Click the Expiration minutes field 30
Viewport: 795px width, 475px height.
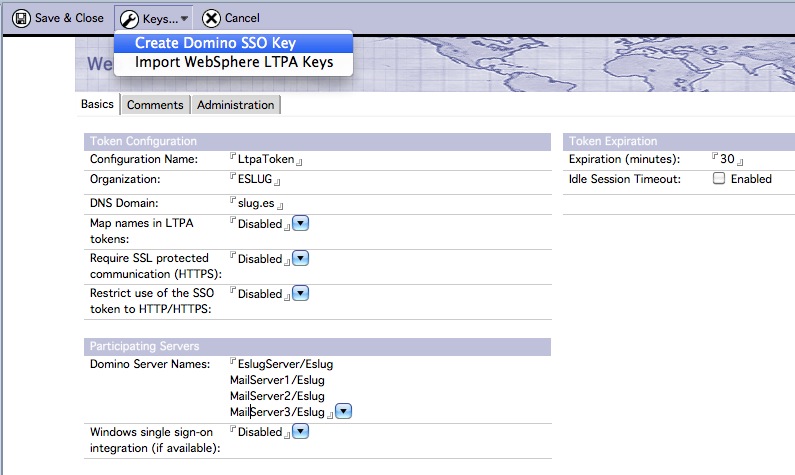click(x=727, y=159)
